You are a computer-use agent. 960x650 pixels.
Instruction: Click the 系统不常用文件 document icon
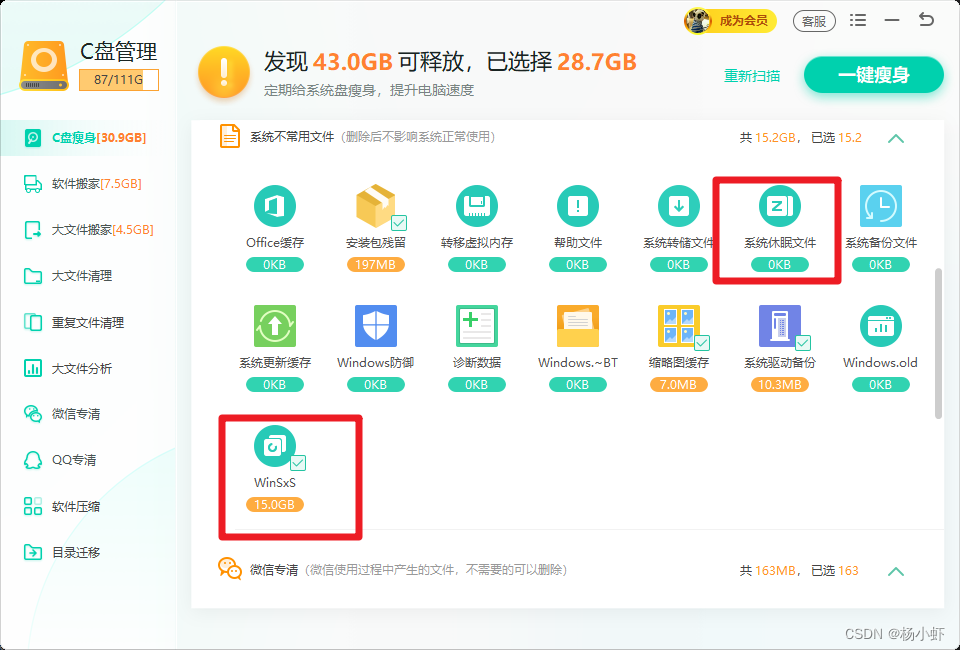point(230,136)
